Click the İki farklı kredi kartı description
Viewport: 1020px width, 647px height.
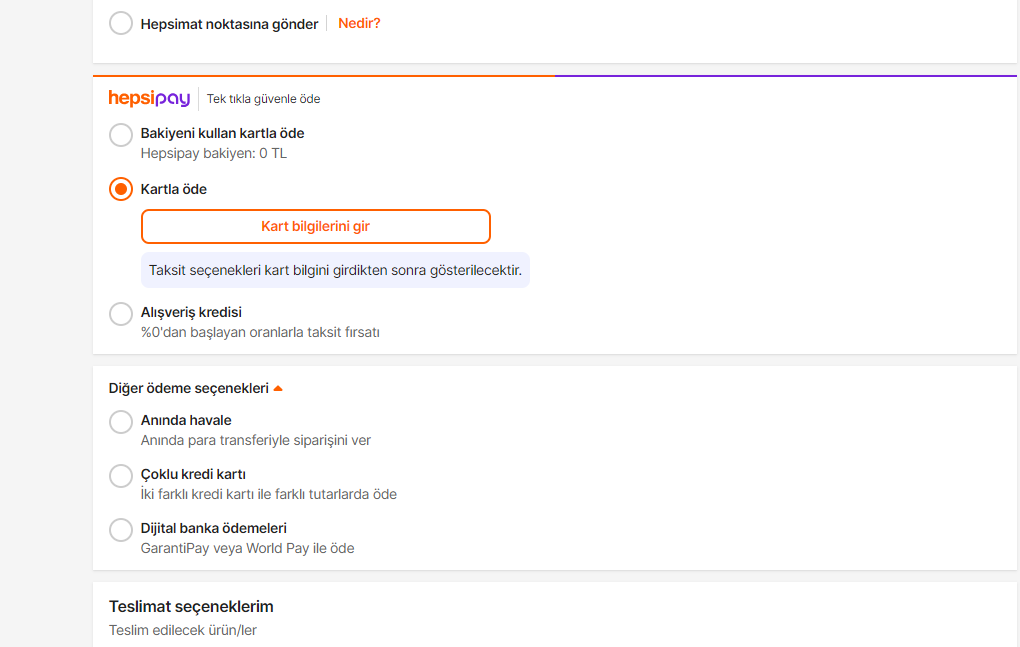268,494
